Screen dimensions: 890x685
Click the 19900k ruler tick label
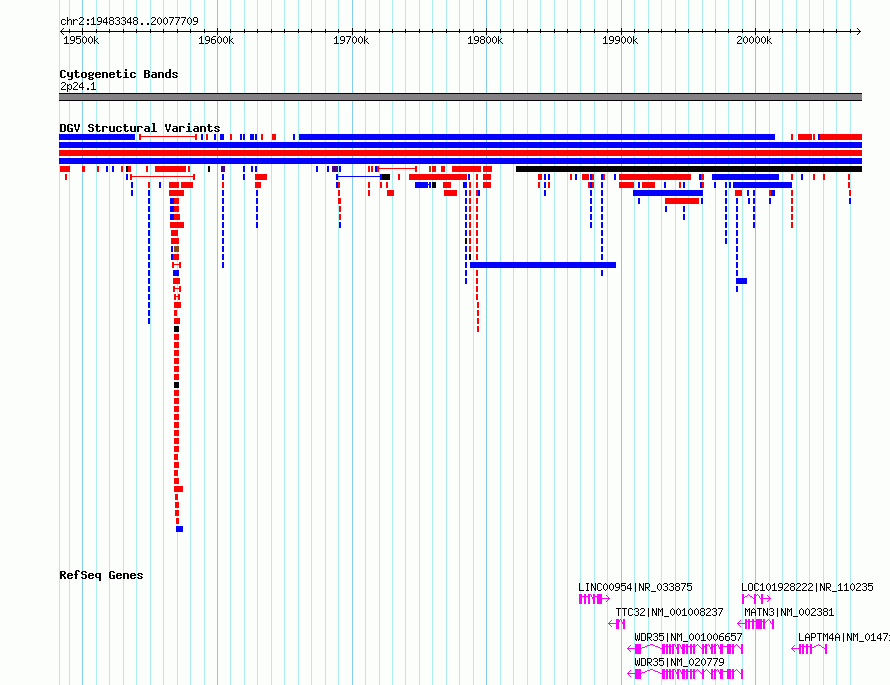pyautogui.click(x=620, y=40)
